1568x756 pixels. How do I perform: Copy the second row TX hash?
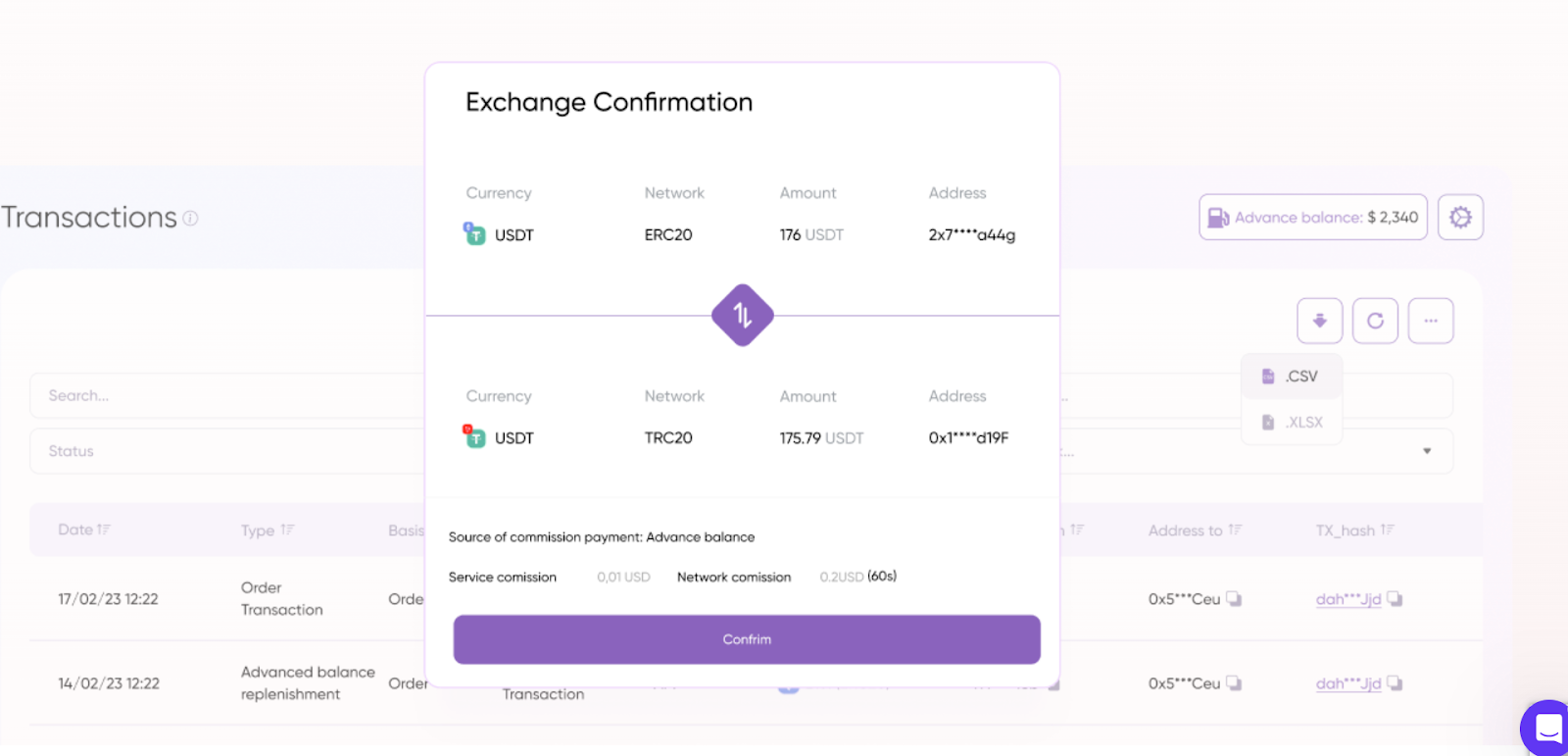coord(1395,683)
